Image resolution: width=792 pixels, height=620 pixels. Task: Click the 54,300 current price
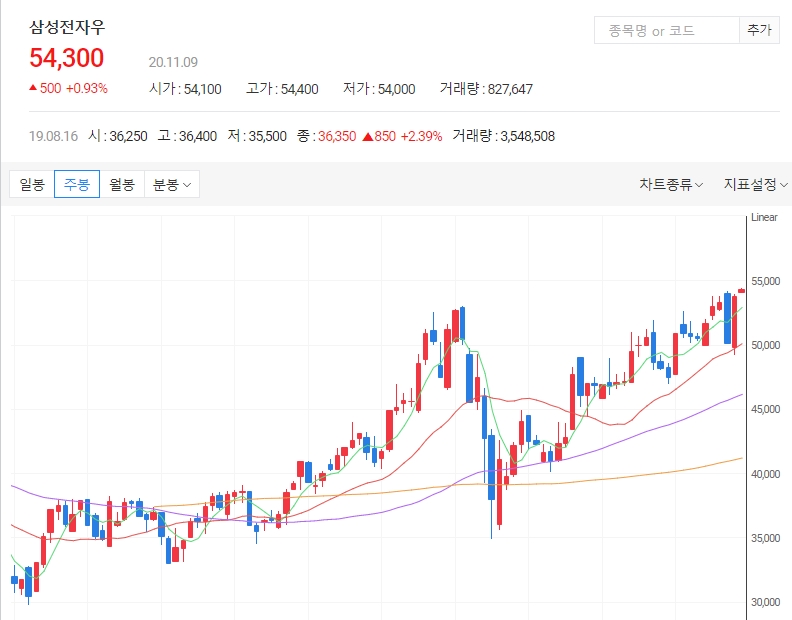[x=67, y=58]
